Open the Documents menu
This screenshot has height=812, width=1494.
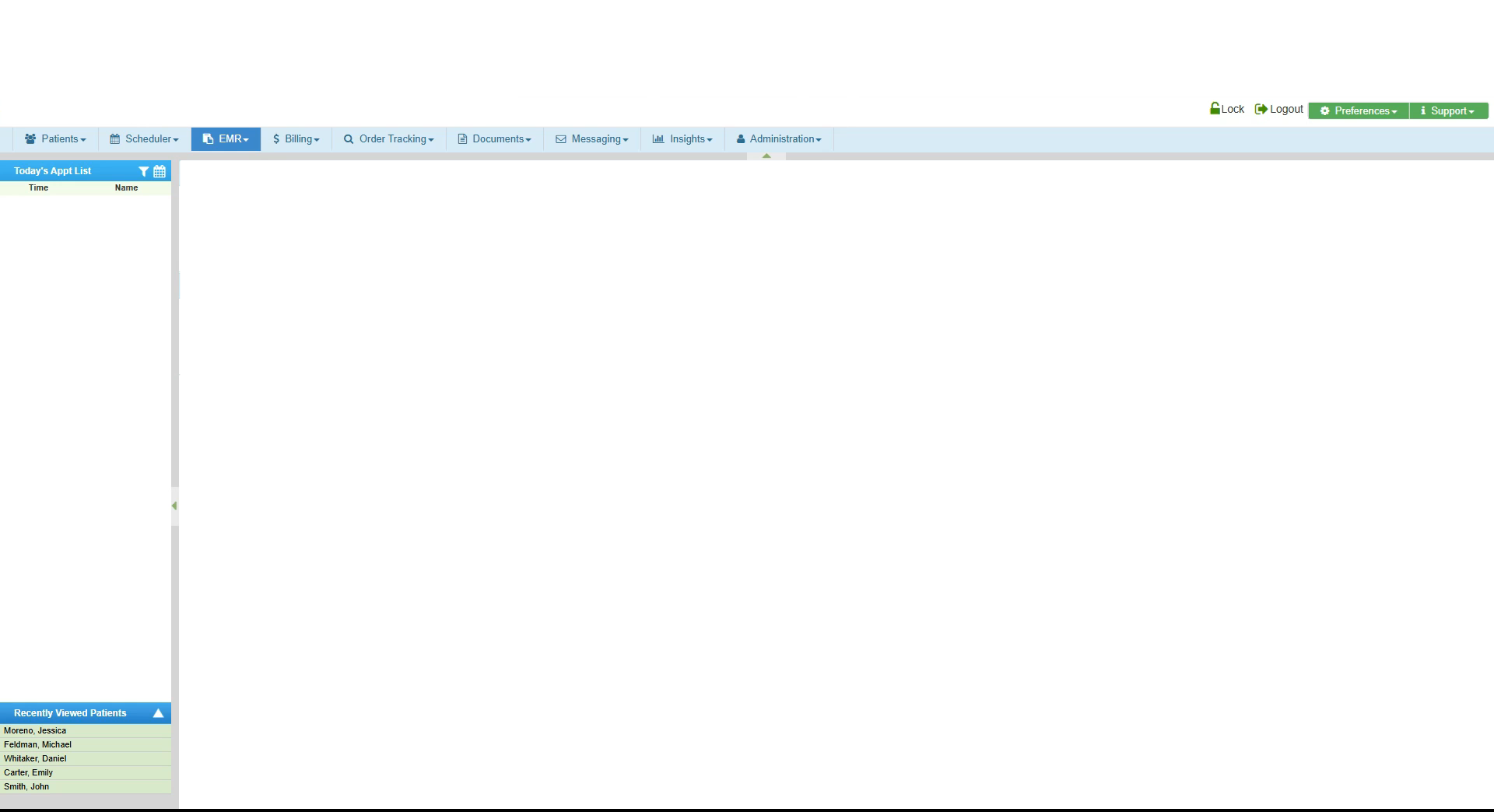(495, 139)
